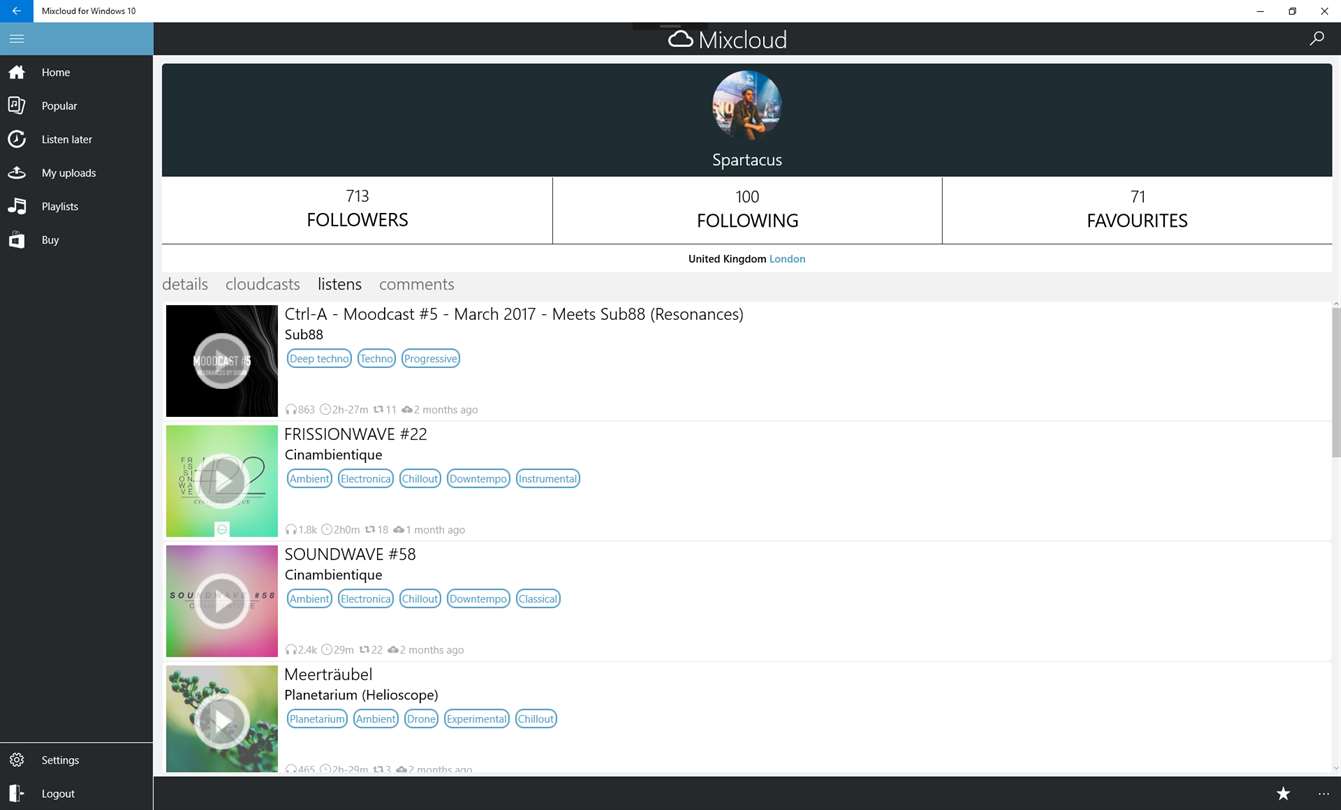
Task: Click 863 plays headphone icon
Action: click(291, 409)
